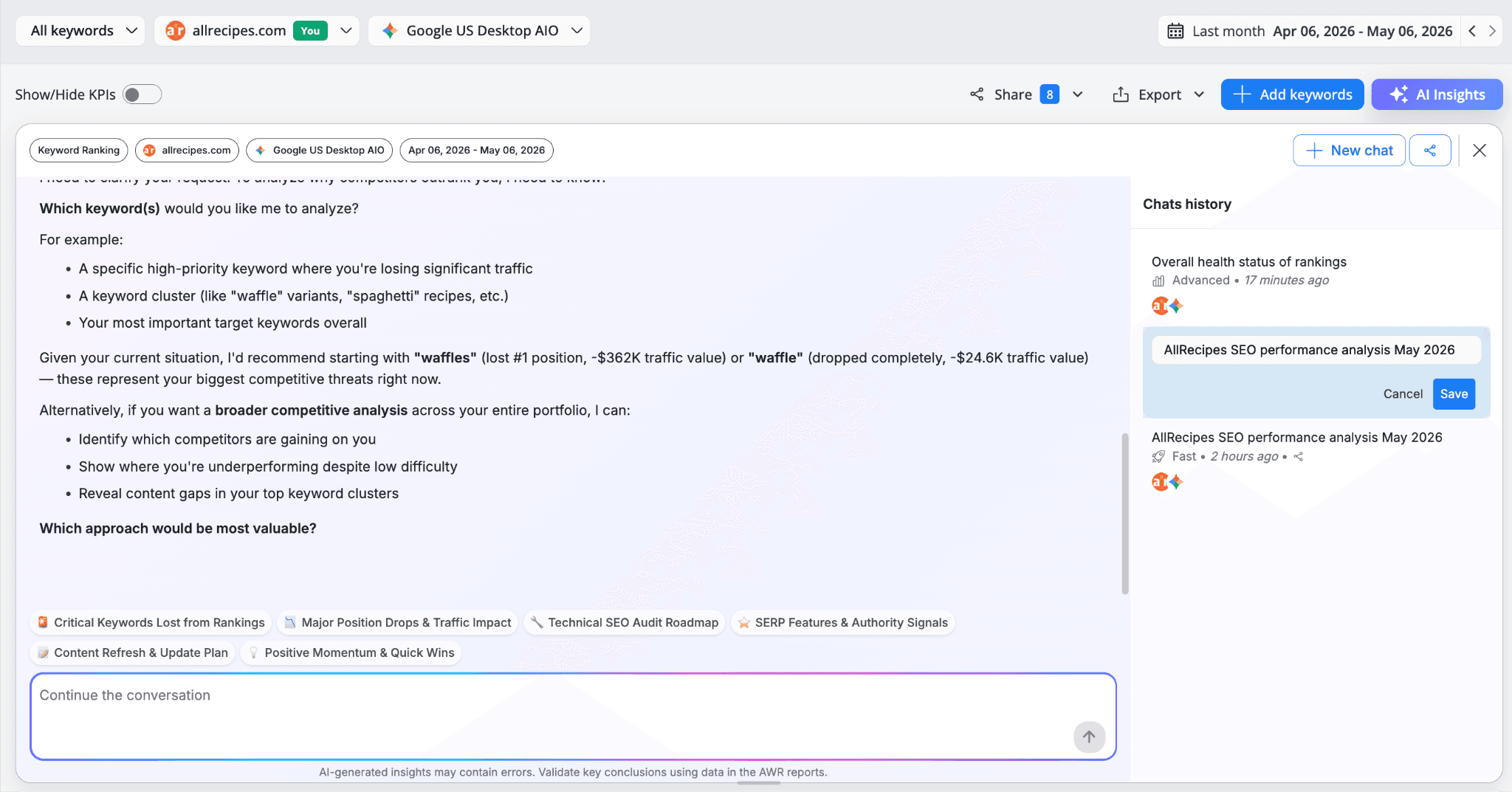Click the Add keywords button
Viewport: 1512px width, 792px height.
coord(1292,94)
